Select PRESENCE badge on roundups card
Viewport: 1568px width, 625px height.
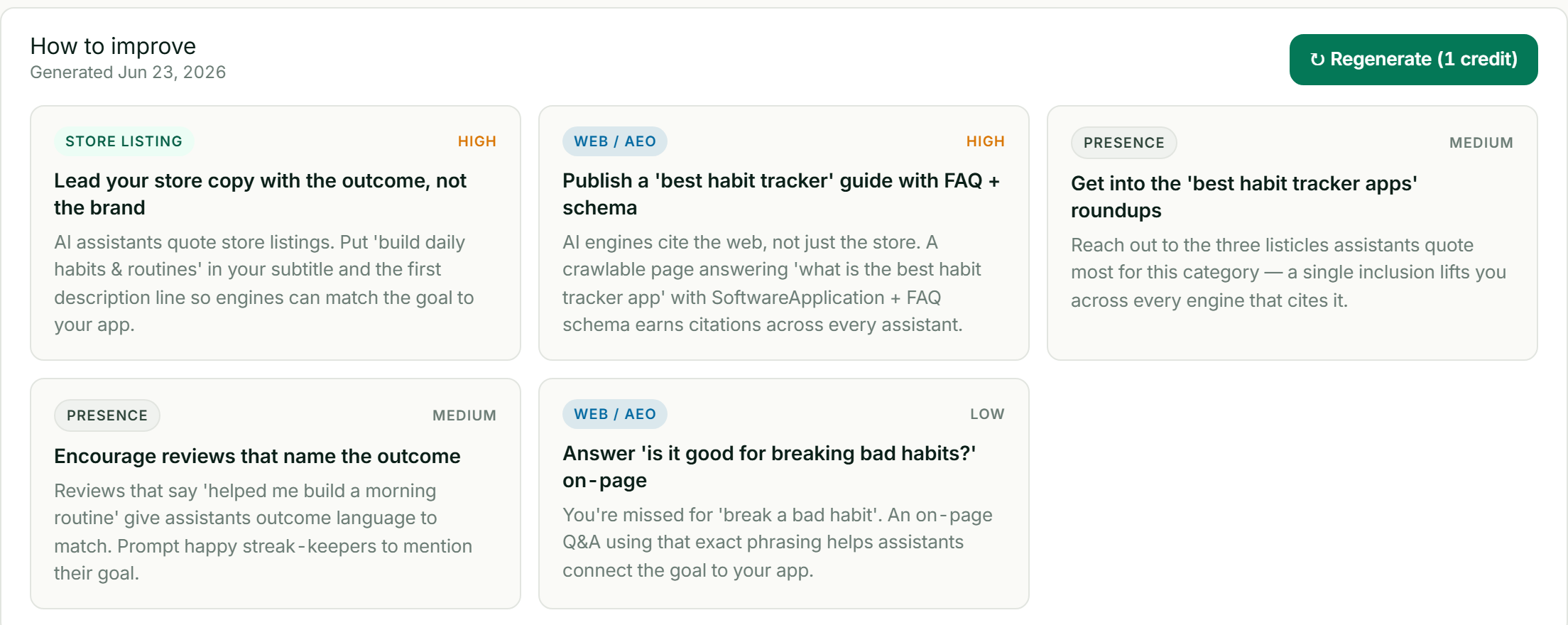(x=1123, y=143)
